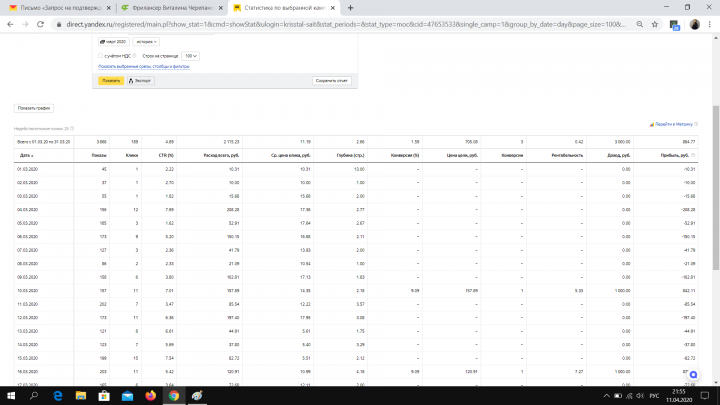Bookmark this page with the star
The width and height of the screenshot is (720, 405).
click(x=655, y=24)
